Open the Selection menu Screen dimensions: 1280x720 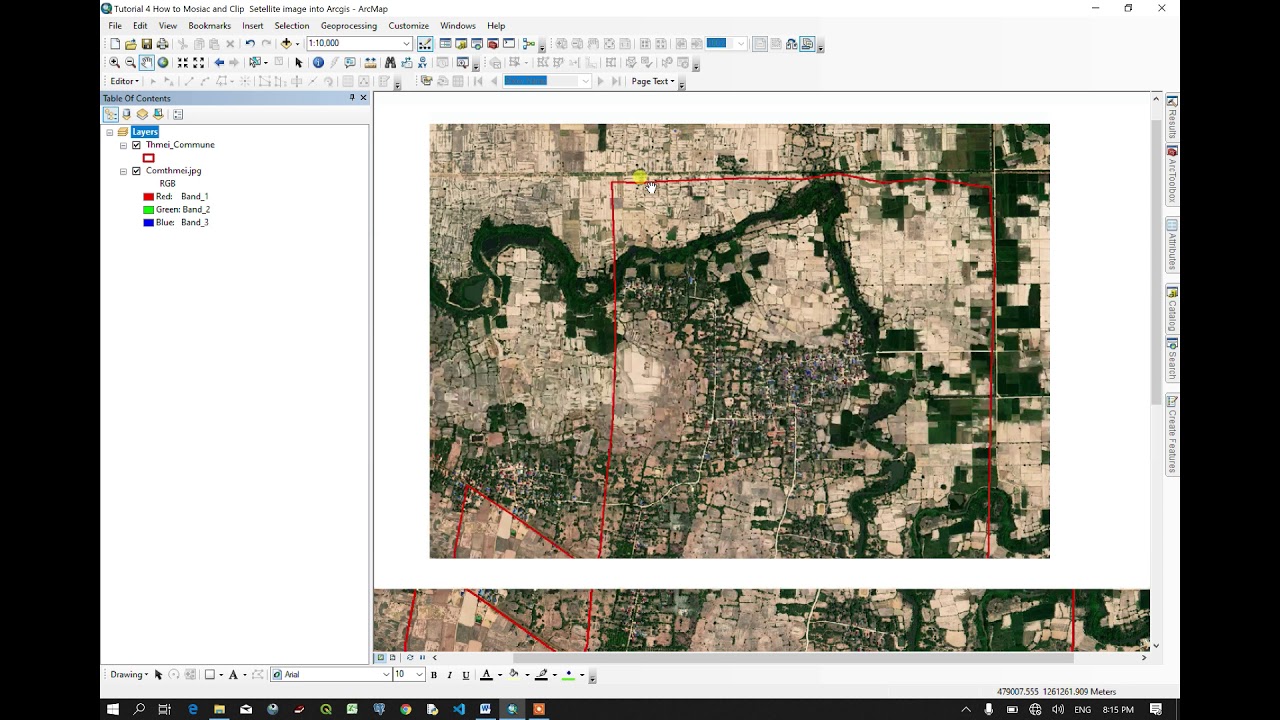[x=291, y=25]
